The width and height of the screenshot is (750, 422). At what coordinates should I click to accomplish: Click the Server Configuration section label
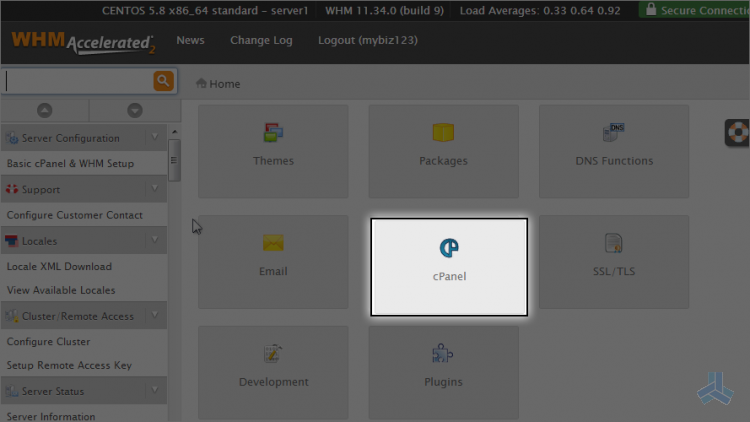coord(71,138)
